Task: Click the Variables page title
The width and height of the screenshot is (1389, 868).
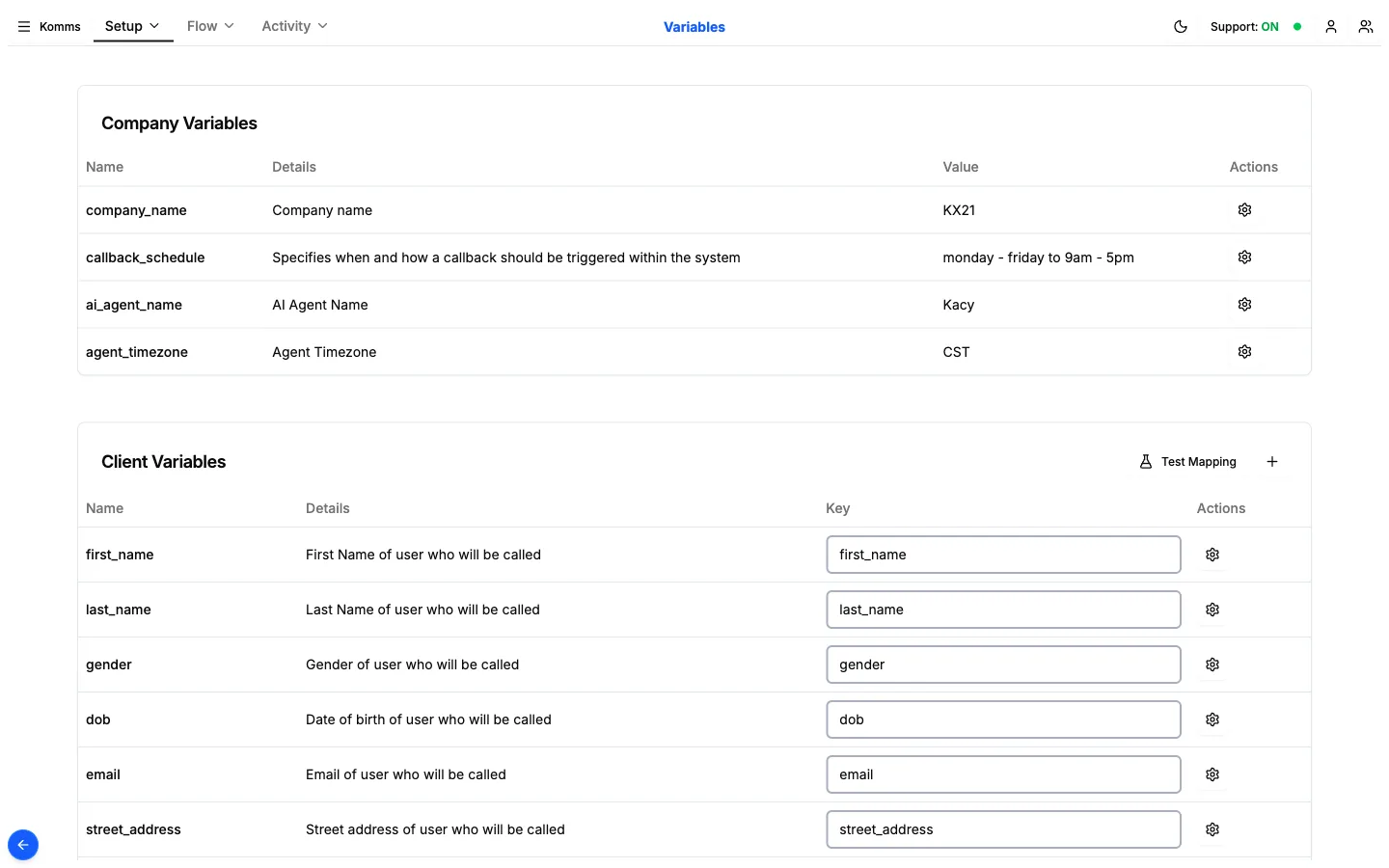Action: (x=694, y=27)
